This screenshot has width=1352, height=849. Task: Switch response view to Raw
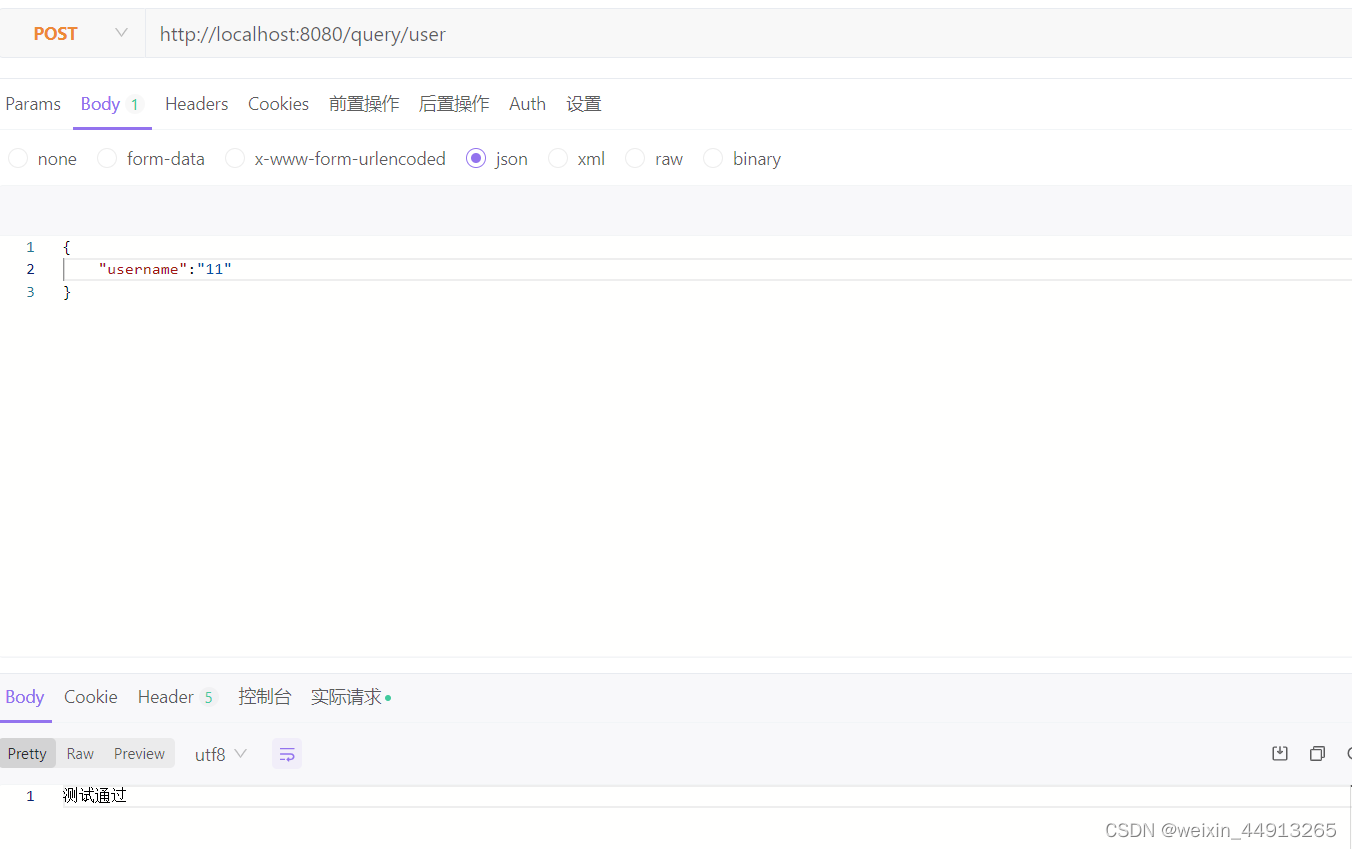coord(79,753)
